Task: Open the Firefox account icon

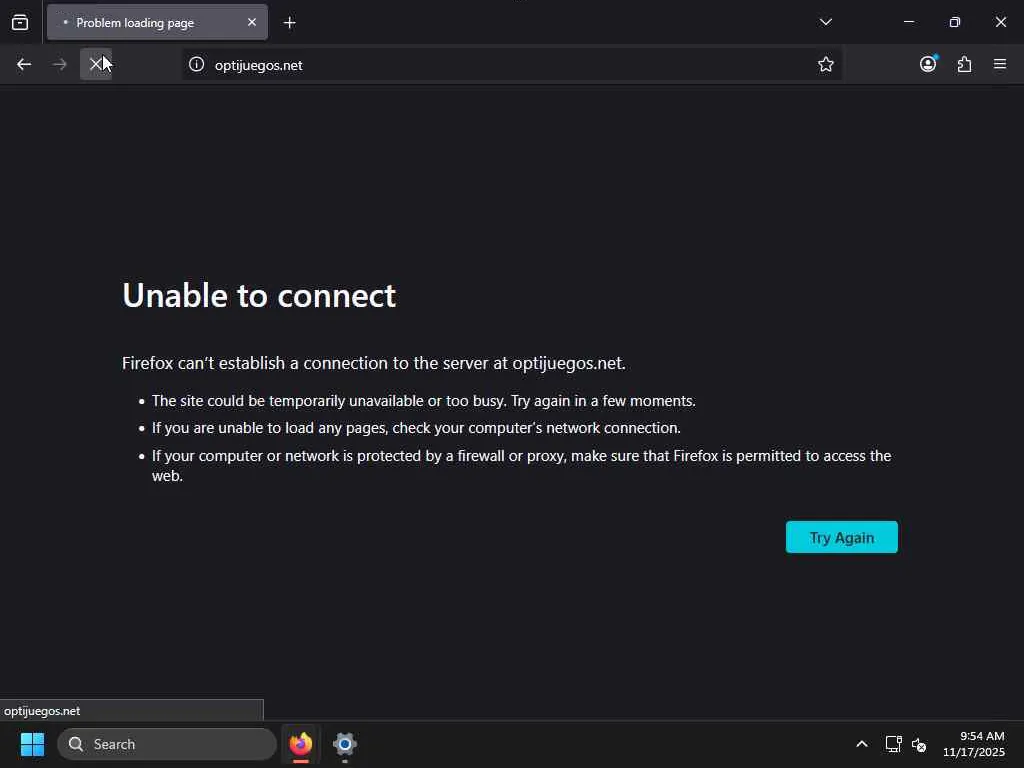Action: click(x=928, y=64)
